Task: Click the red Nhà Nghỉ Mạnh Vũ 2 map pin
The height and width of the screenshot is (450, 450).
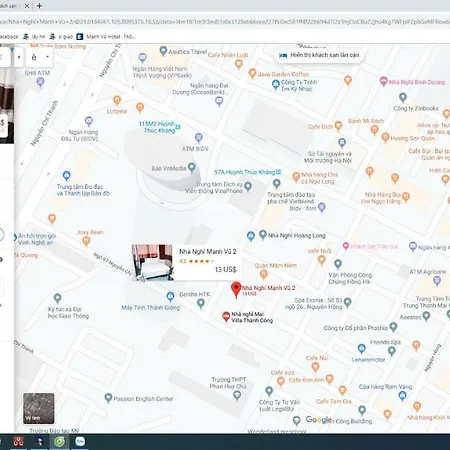Action: (x=236, y=289)
